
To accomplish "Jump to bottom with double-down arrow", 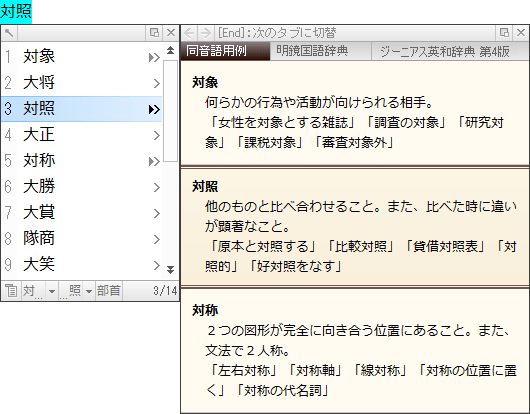I will 170,269.
